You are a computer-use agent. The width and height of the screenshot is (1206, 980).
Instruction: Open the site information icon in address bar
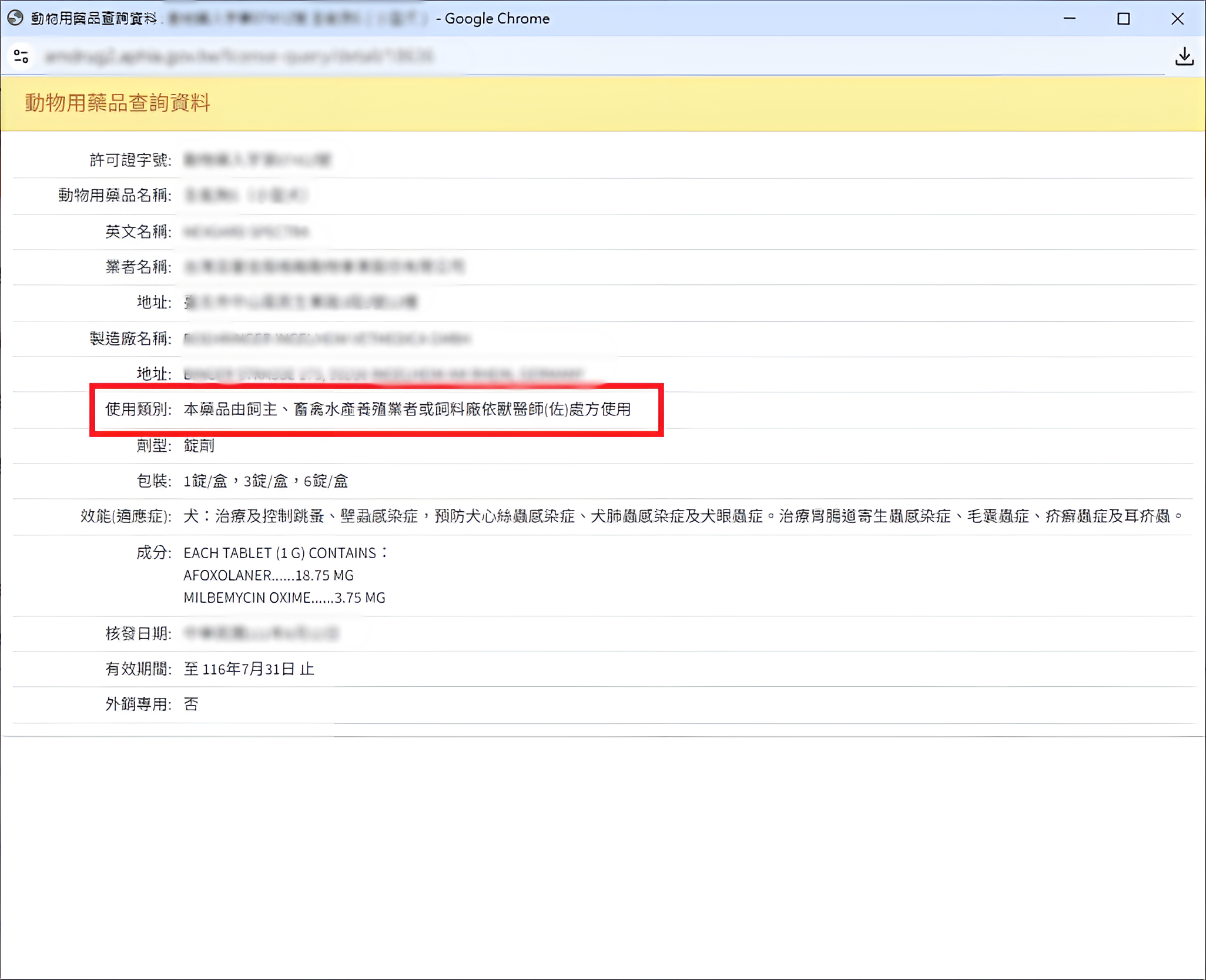(x=22, y=56)
